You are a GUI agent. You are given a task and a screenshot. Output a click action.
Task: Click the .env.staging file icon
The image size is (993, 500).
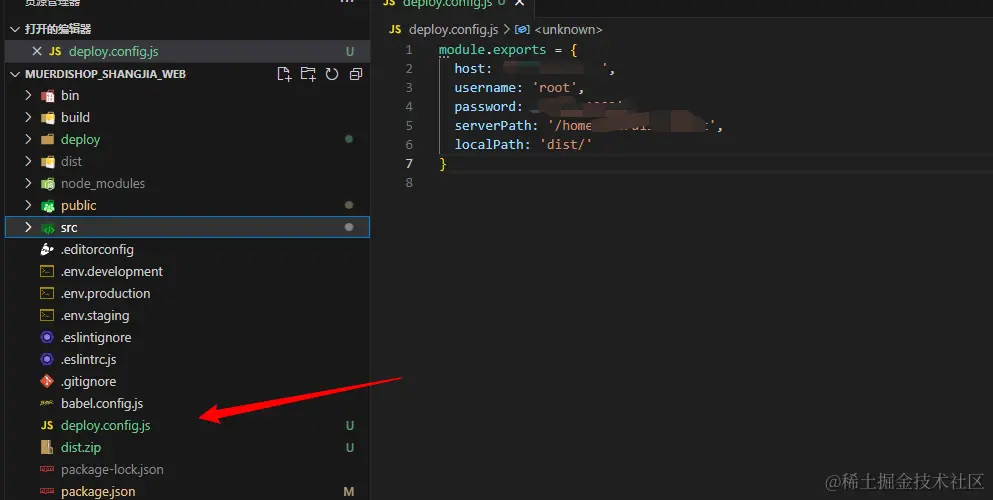pyautogui.click(x=47, y=315)
